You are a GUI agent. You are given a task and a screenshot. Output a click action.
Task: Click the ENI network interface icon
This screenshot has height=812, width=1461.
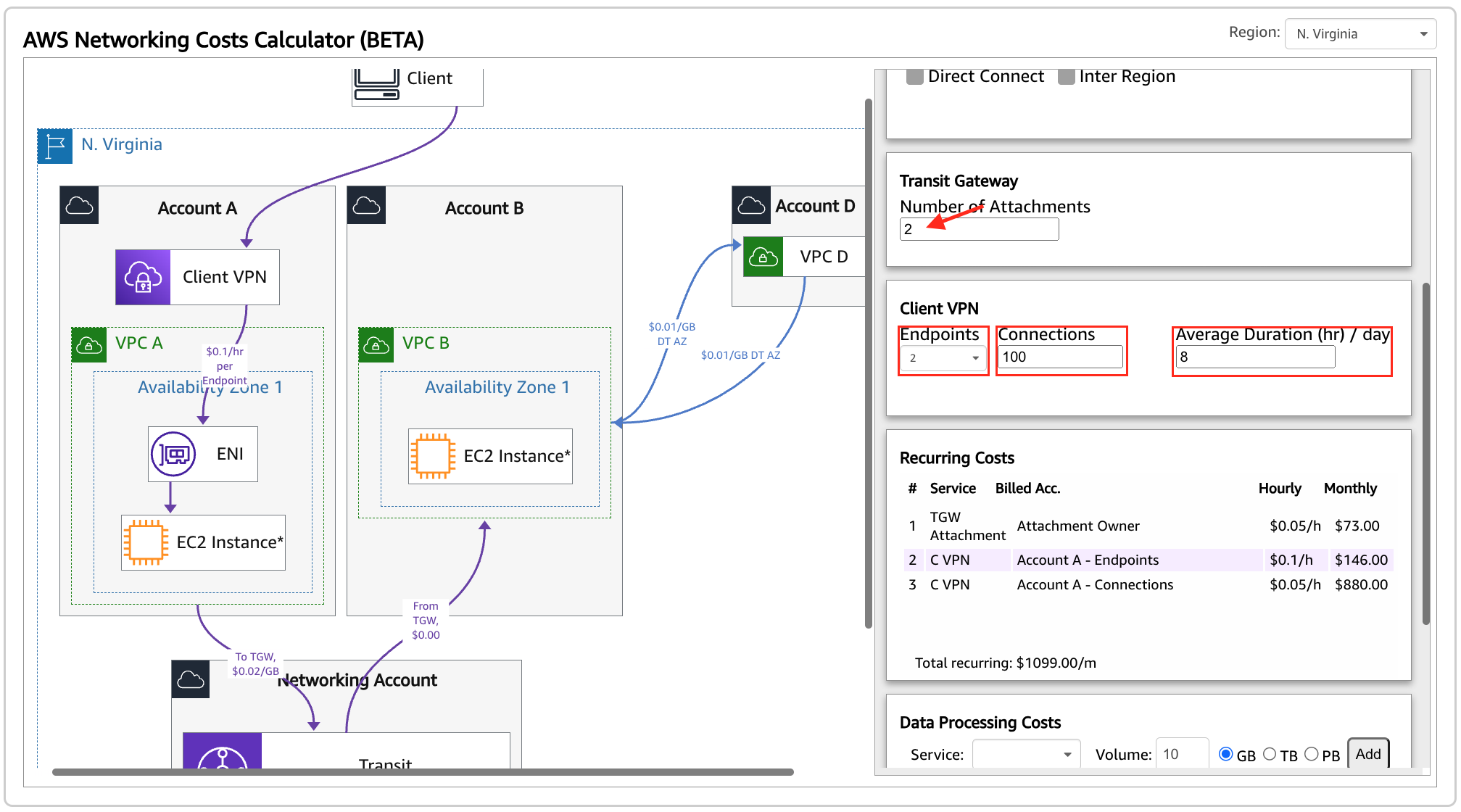(x=173, y=454)
